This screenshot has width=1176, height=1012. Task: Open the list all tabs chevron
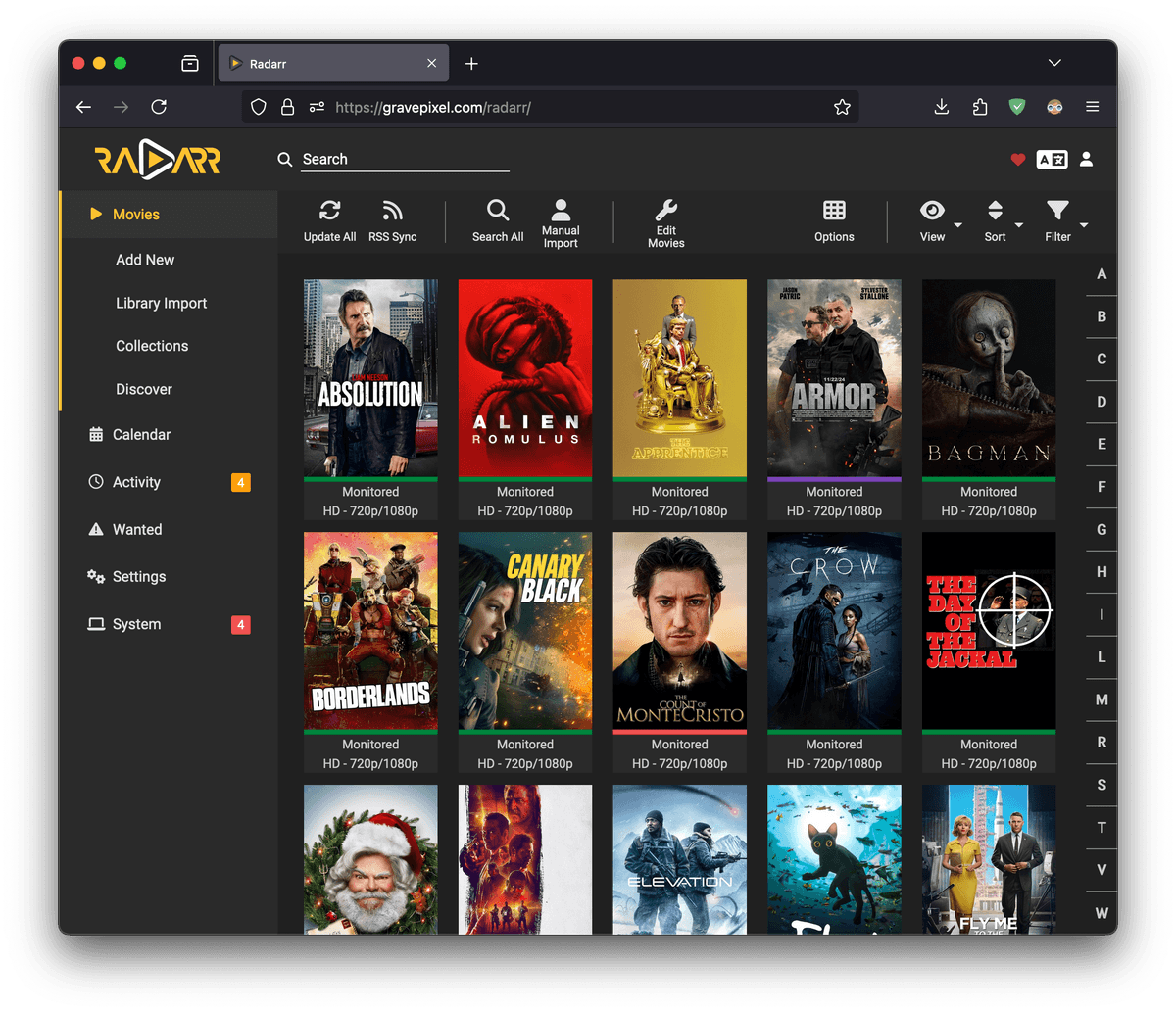pos(1054,63)
